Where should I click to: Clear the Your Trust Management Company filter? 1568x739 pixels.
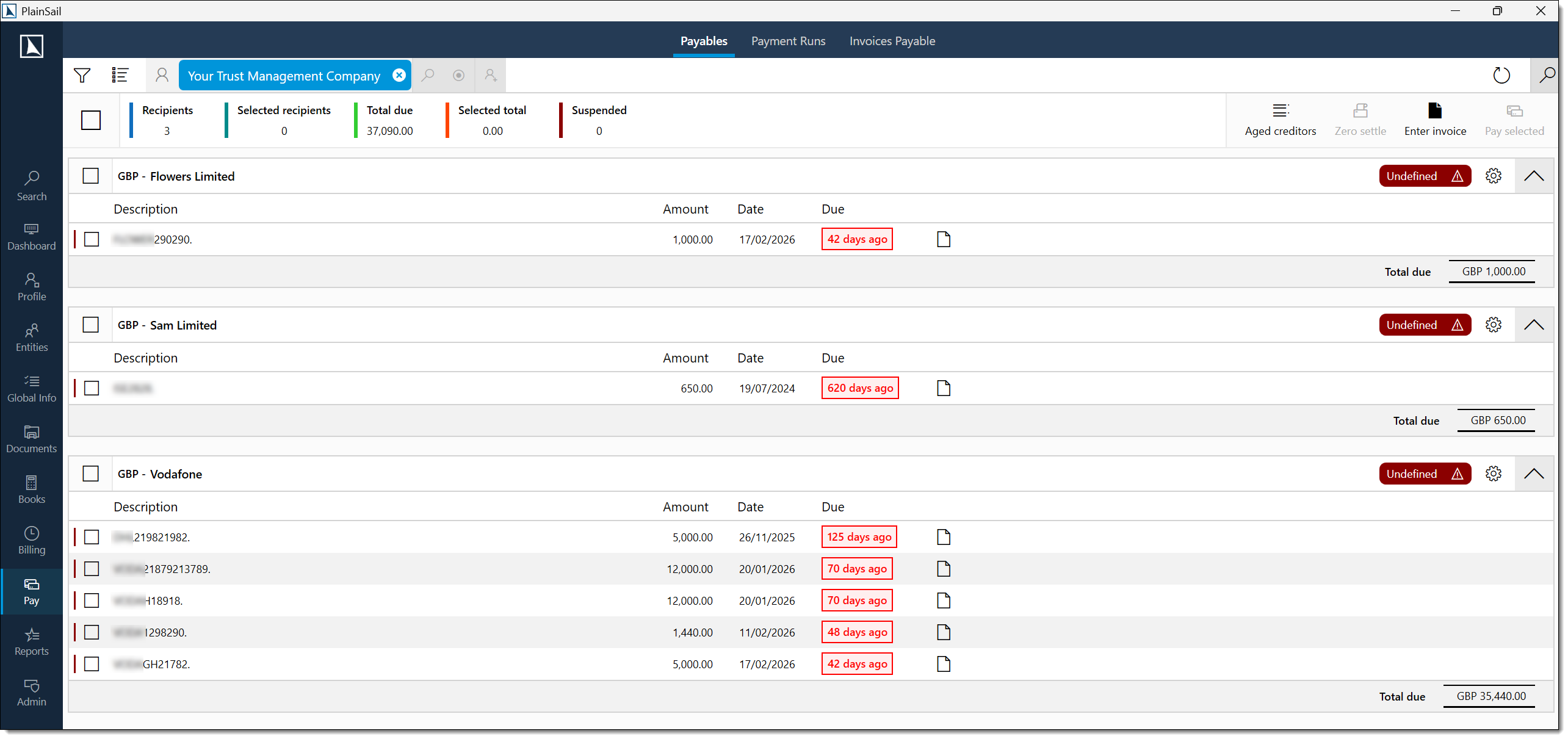[399, 75]
